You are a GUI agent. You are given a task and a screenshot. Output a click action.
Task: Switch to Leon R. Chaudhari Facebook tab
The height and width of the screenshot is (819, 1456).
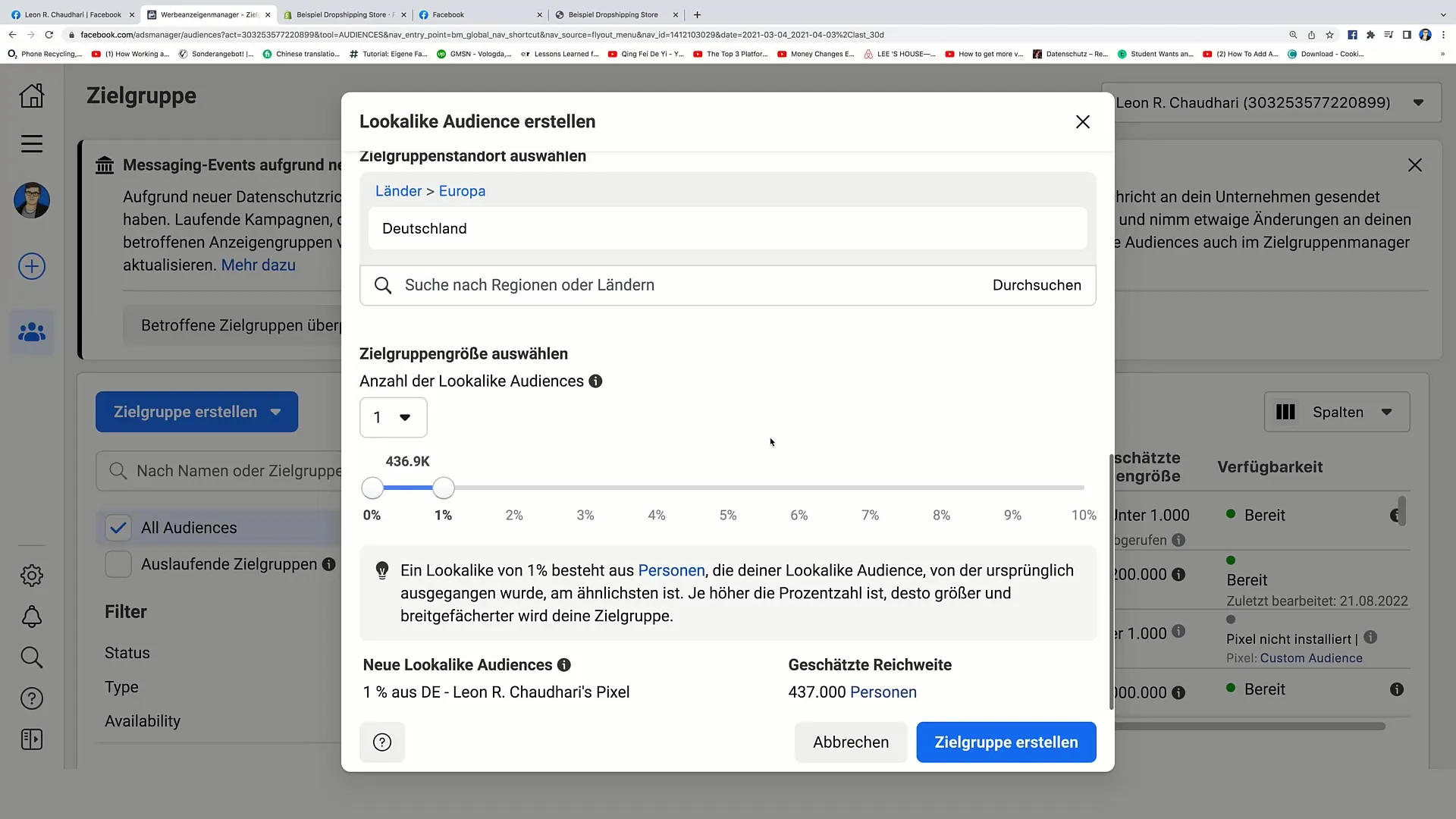click(x=72, y=14)
